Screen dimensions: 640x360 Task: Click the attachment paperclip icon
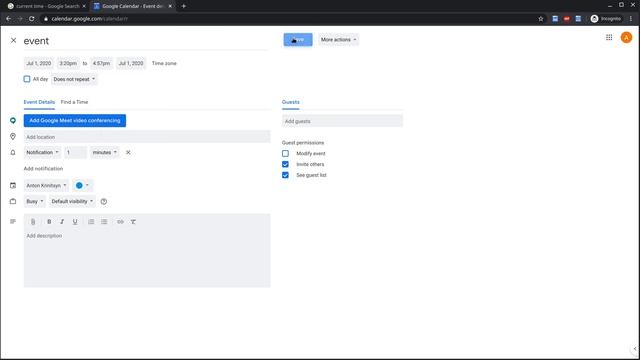coord(33,222)
